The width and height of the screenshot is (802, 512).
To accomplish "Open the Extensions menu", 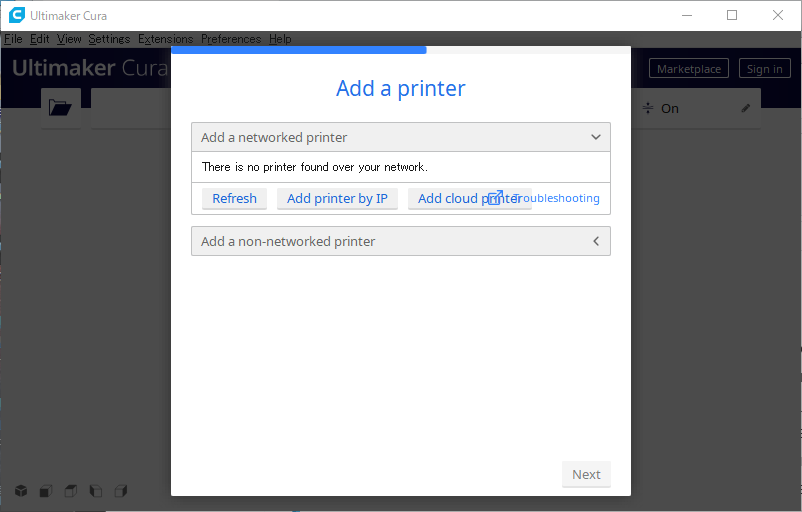I will pyautogui.click(x=166, y=39).
